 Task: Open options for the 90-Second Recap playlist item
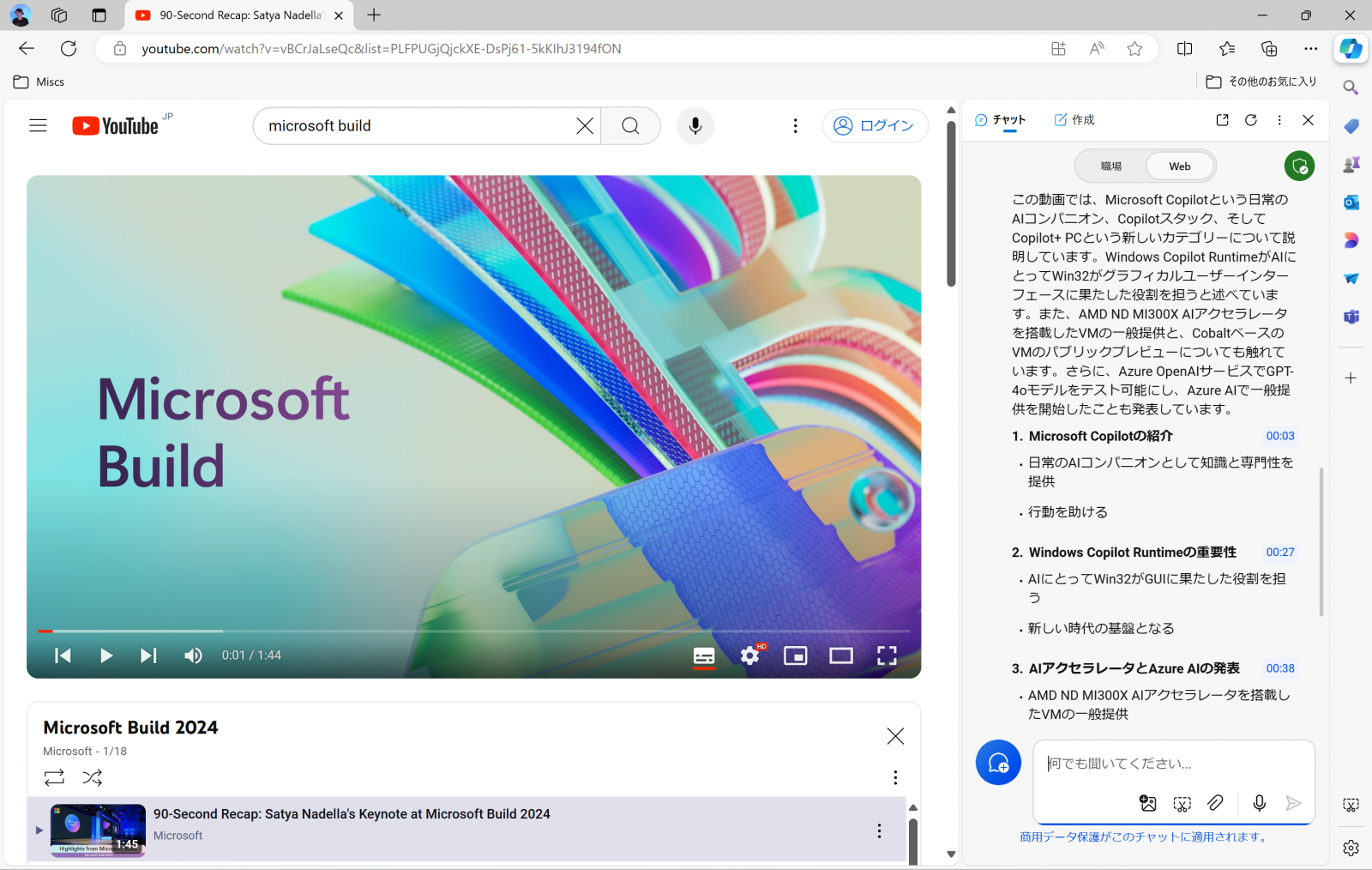tap(879, 831)
